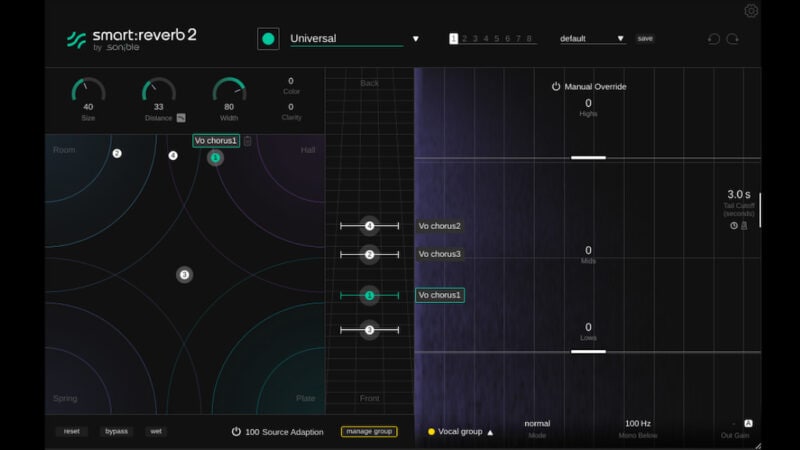Click the lock icon under Tail Cutoff
Viewport: 800px width, 450px height.
point(744,226)
